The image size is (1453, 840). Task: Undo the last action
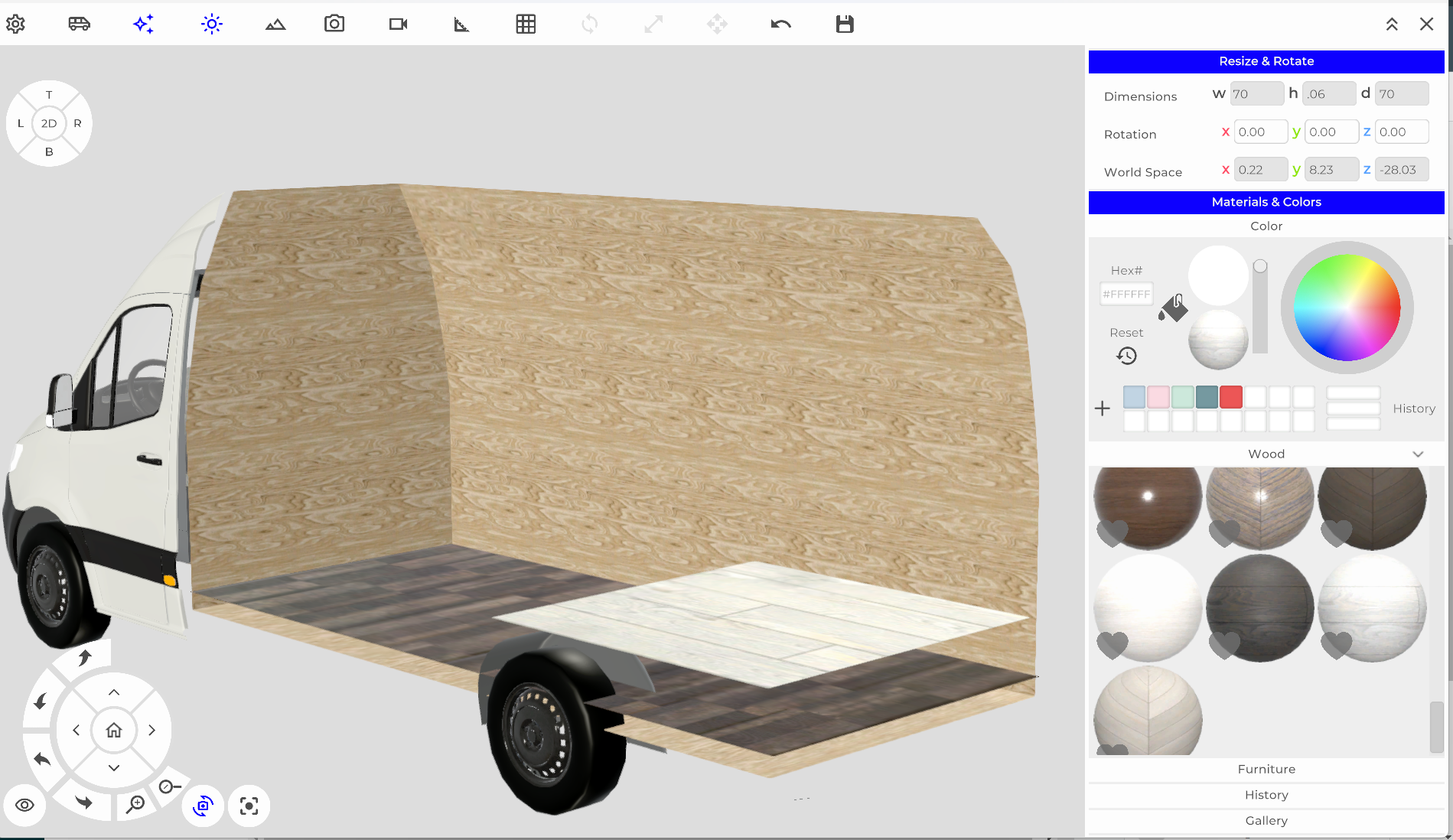780,24
